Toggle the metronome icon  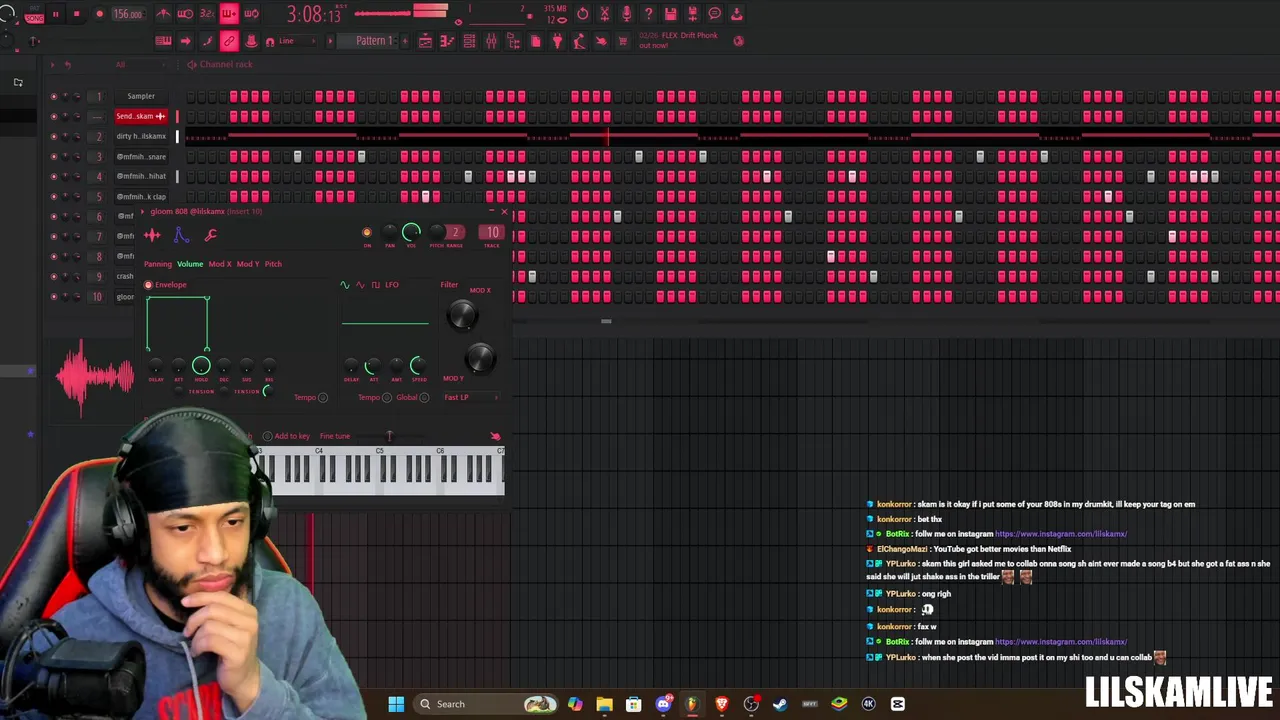pos(163,14)
